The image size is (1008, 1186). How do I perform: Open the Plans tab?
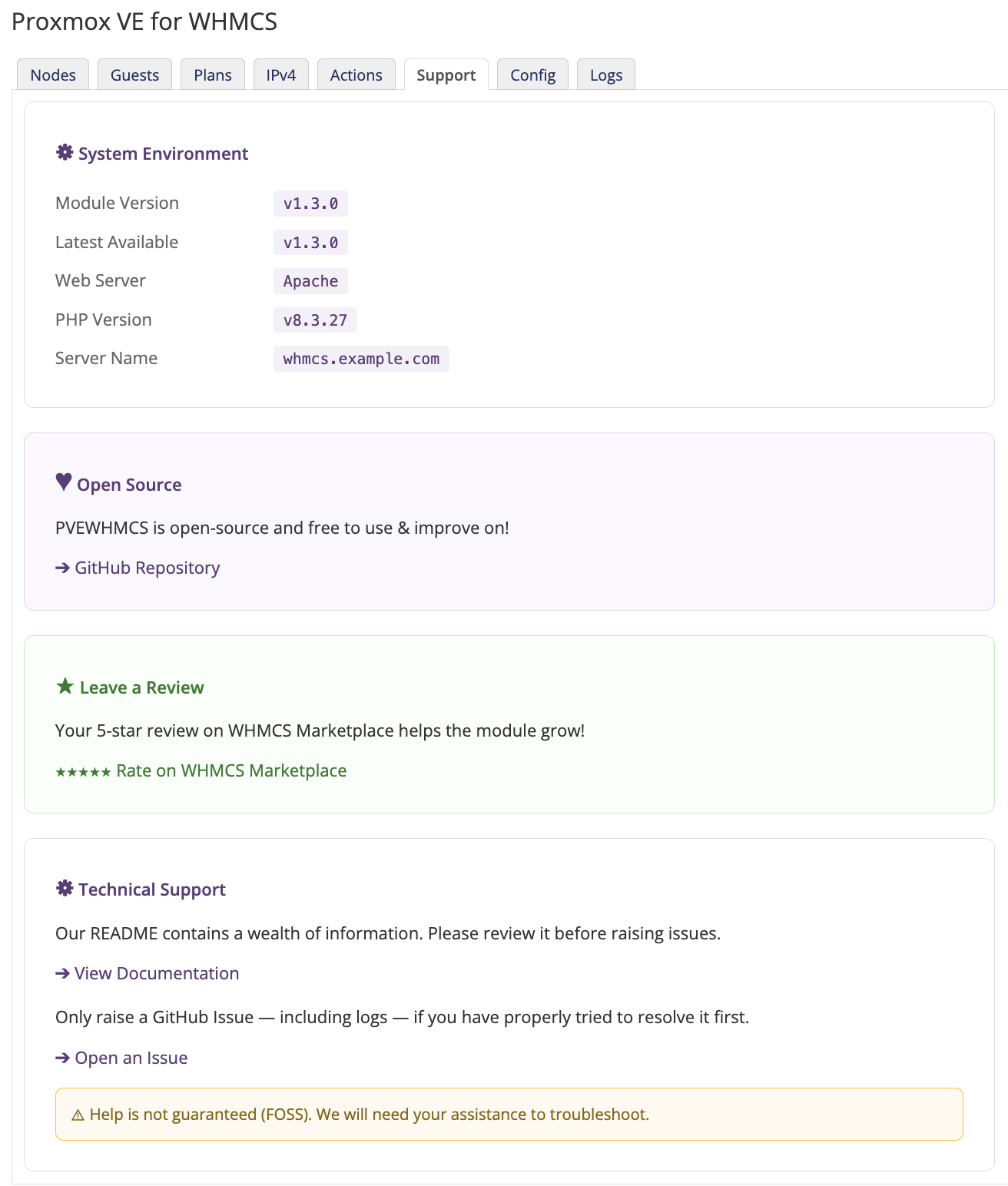point(213,75)
